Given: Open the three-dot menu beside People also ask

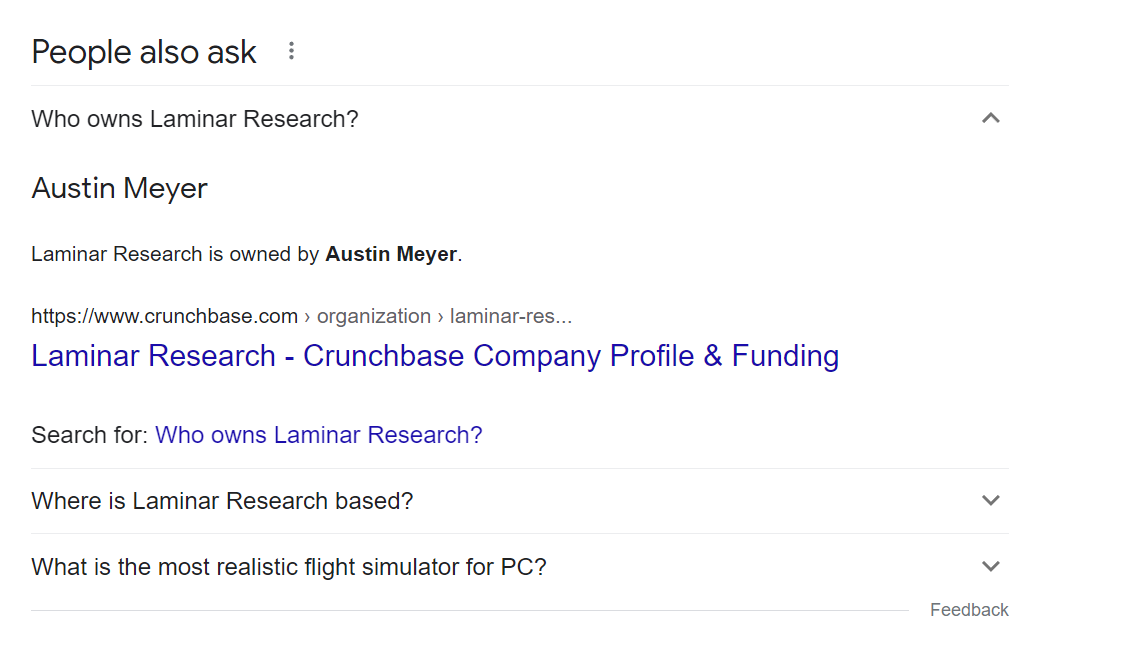Looking at the screenshot, I should [292, 51].
